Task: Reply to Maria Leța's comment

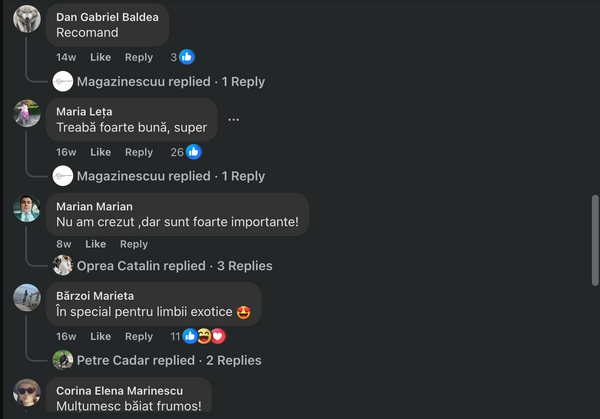Action: tap(139, 152)
